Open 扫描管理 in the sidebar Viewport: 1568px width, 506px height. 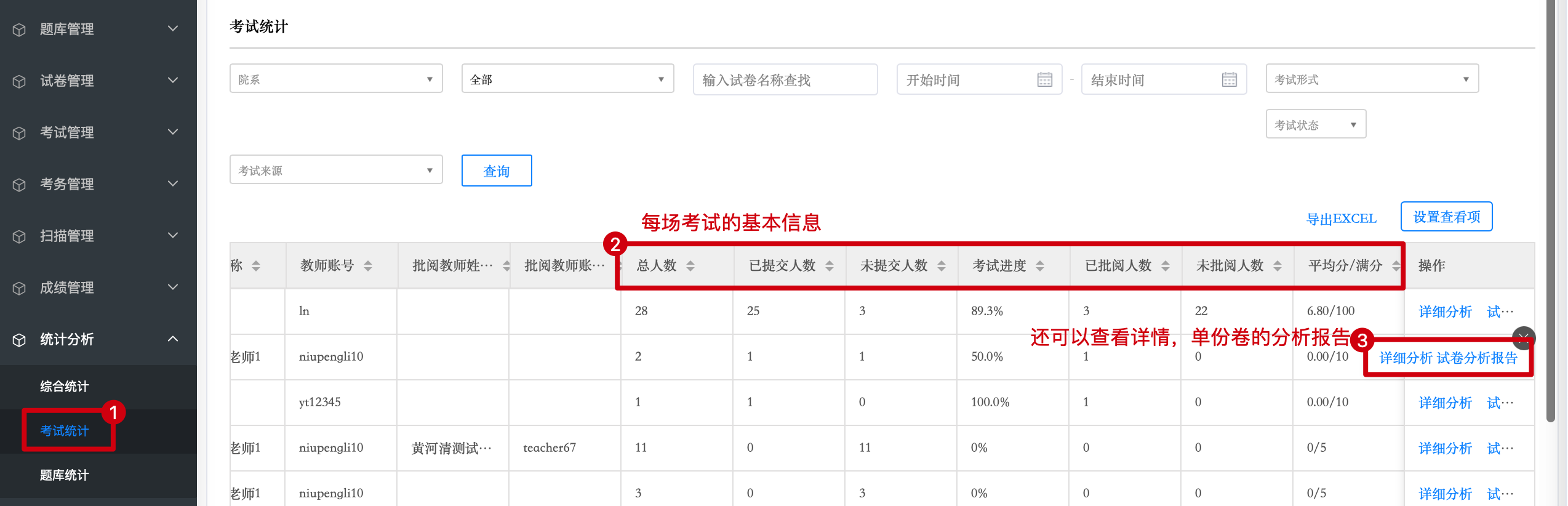click(98, 236)
